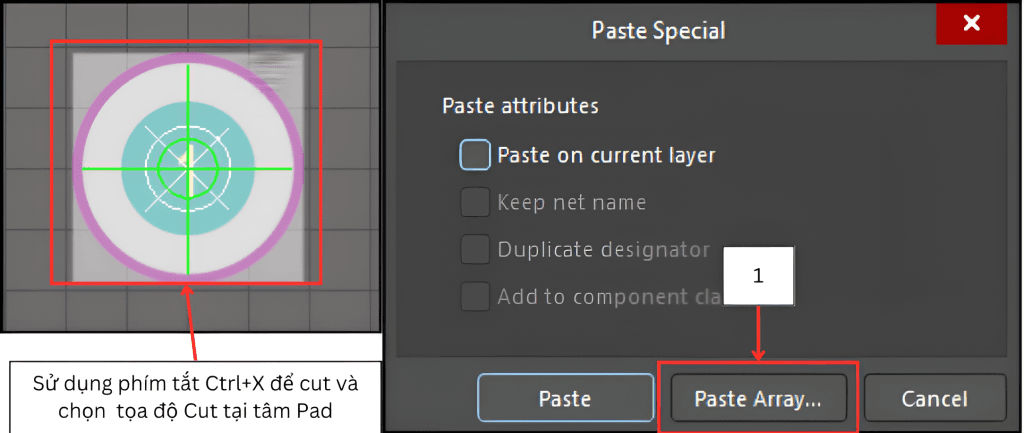
Task: Tick the Add to component class checkbox
Action: 475,297
